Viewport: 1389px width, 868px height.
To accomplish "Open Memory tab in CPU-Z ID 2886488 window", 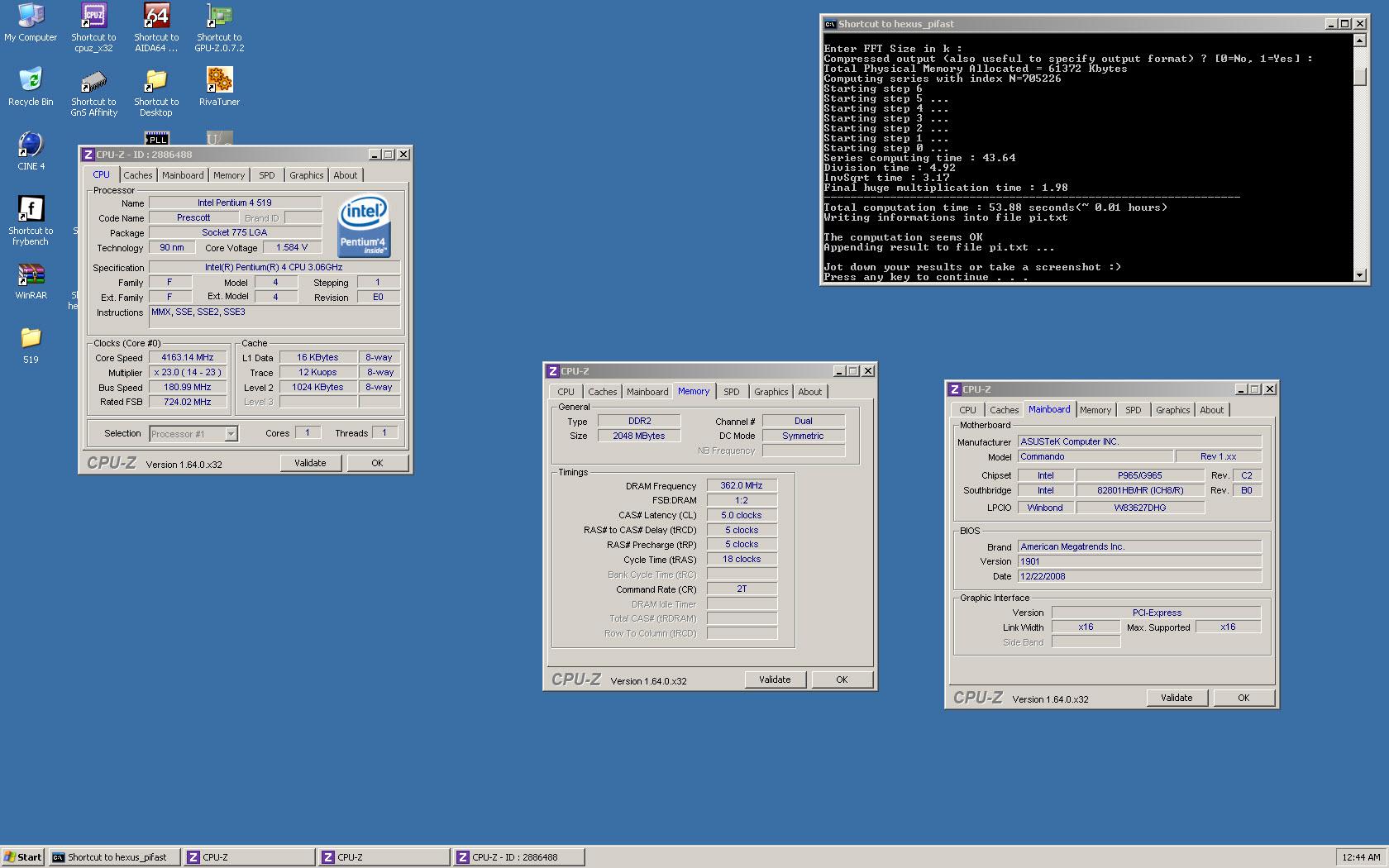I will pyautogui.click(x=229, y=175).
